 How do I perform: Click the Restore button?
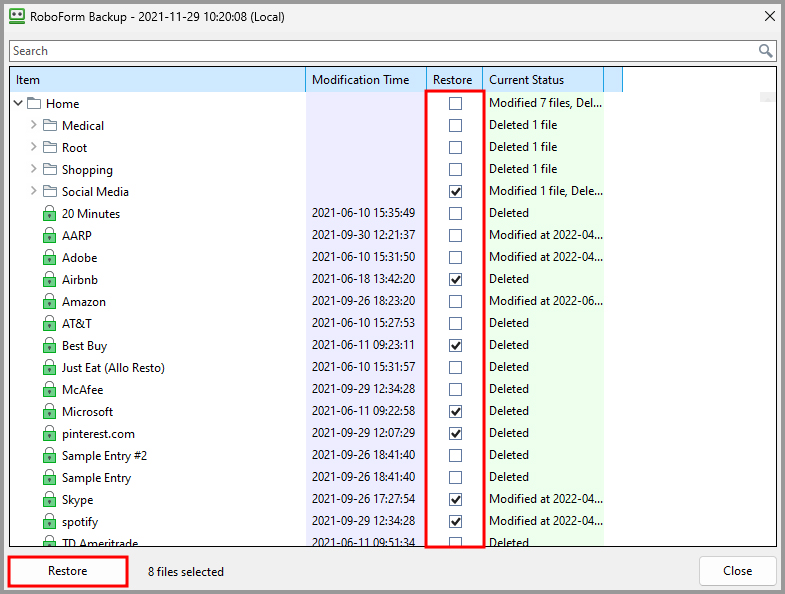tap(68, 571)
